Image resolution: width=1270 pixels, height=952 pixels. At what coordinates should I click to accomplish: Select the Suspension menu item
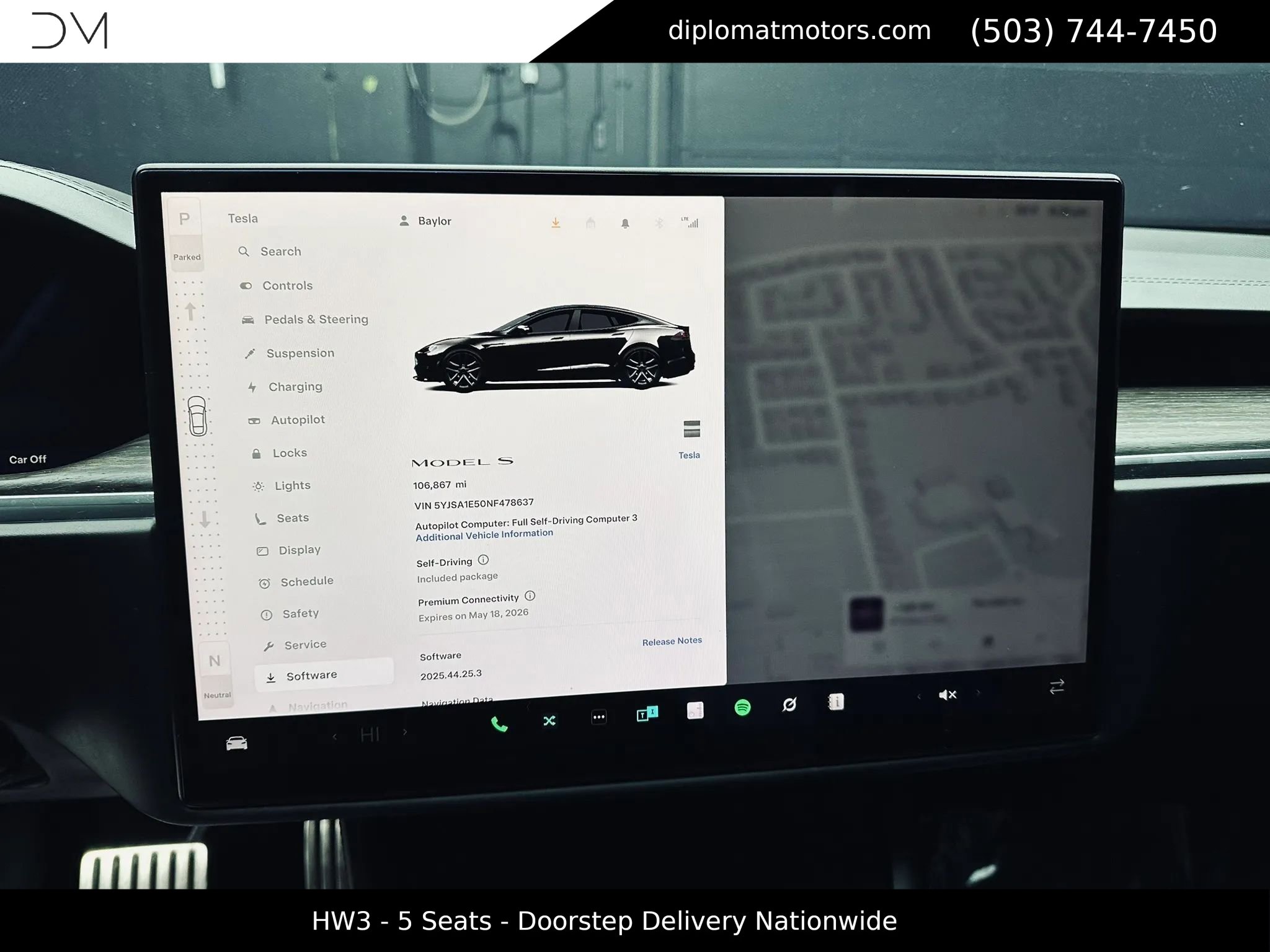[x=290, y=353]
